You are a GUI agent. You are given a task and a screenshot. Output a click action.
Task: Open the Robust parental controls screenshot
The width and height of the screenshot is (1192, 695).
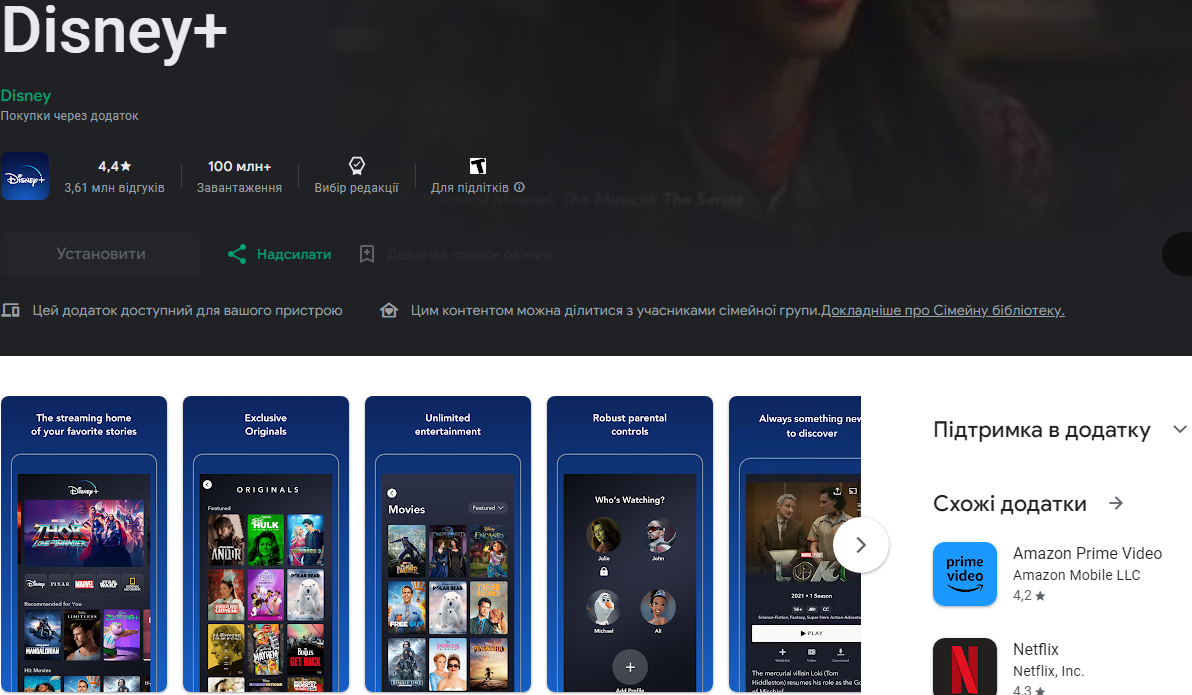click(630, 545)
